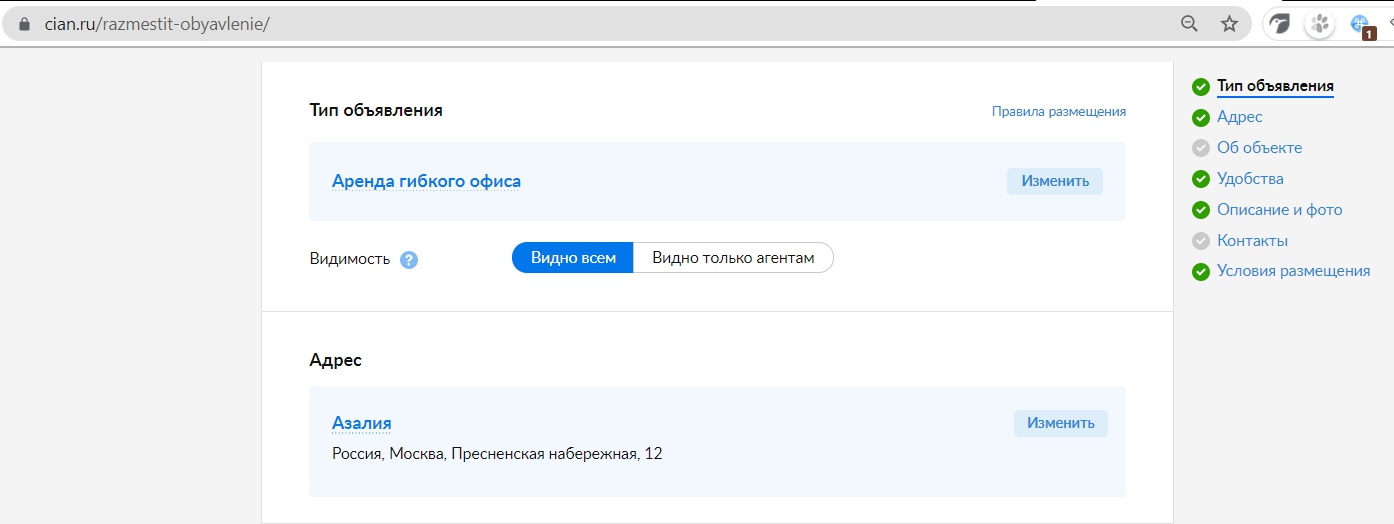Click the Видимость help question mark
The height and width of the screenshot is (524, 1394).
(x=408, y=259)
